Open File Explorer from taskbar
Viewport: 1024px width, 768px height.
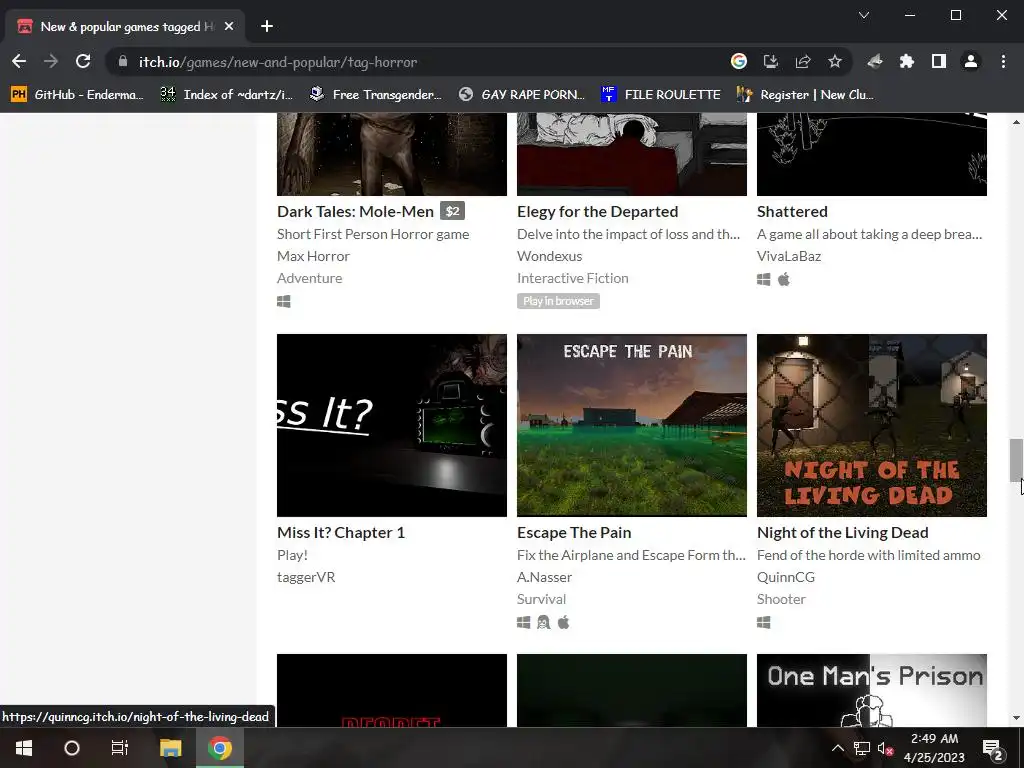170,748
